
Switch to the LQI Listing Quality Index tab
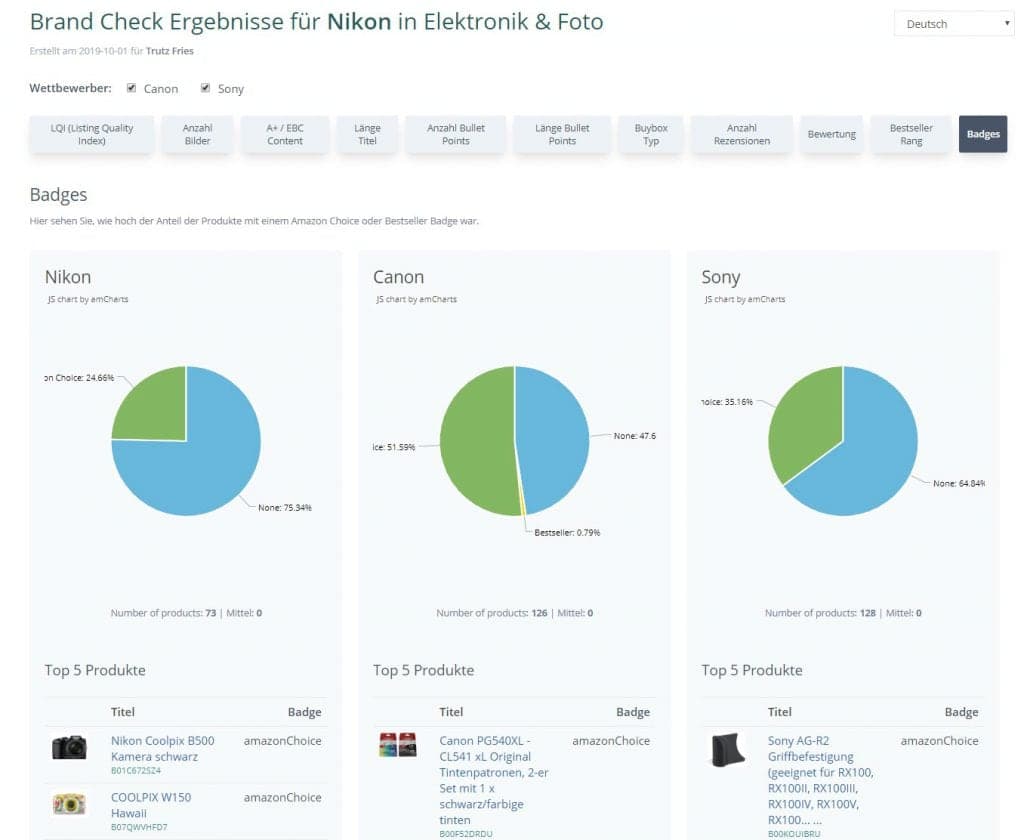(92, 135)
